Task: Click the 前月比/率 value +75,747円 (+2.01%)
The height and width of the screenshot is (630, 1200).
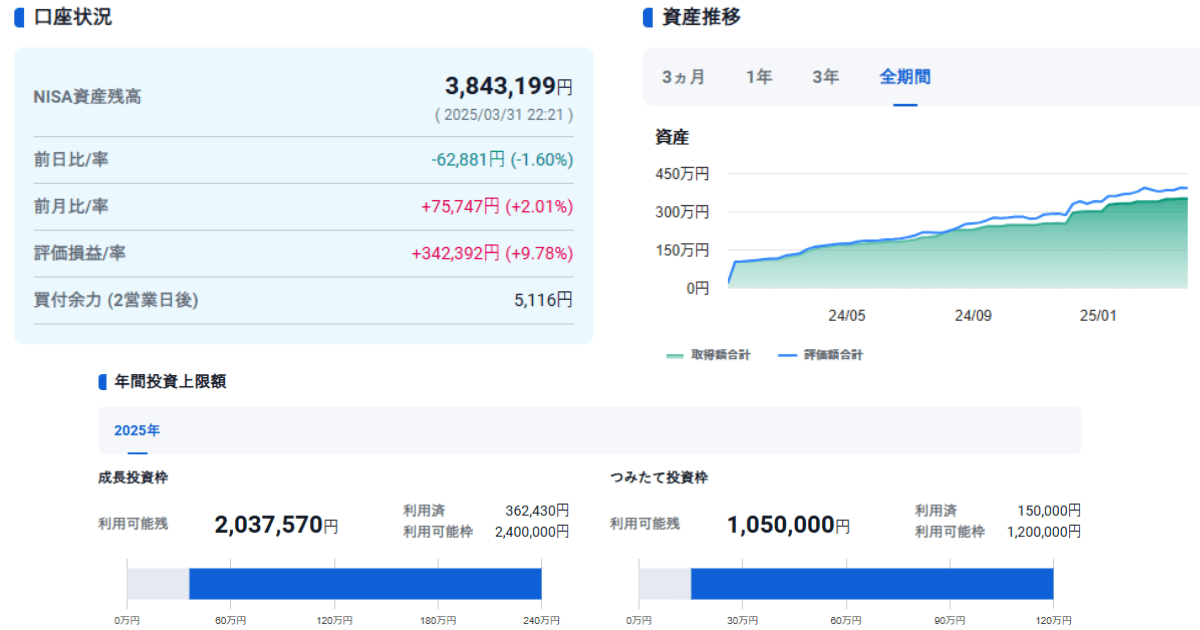Action: pos(497,207)
